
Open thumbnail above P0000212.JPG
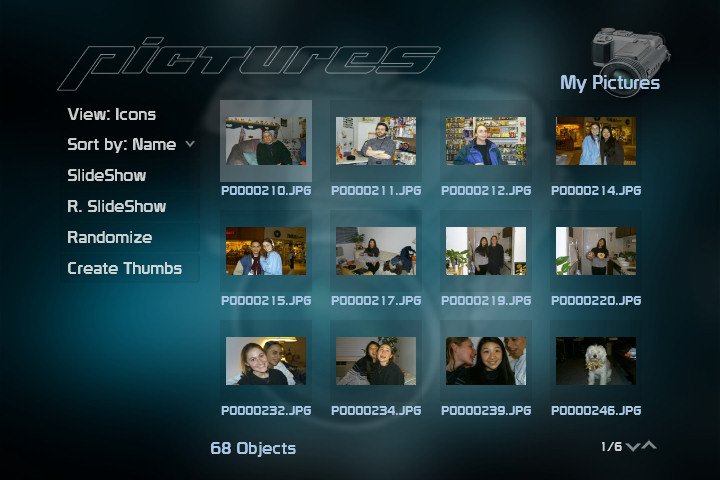pyautogui.click(x=486, y=141)
